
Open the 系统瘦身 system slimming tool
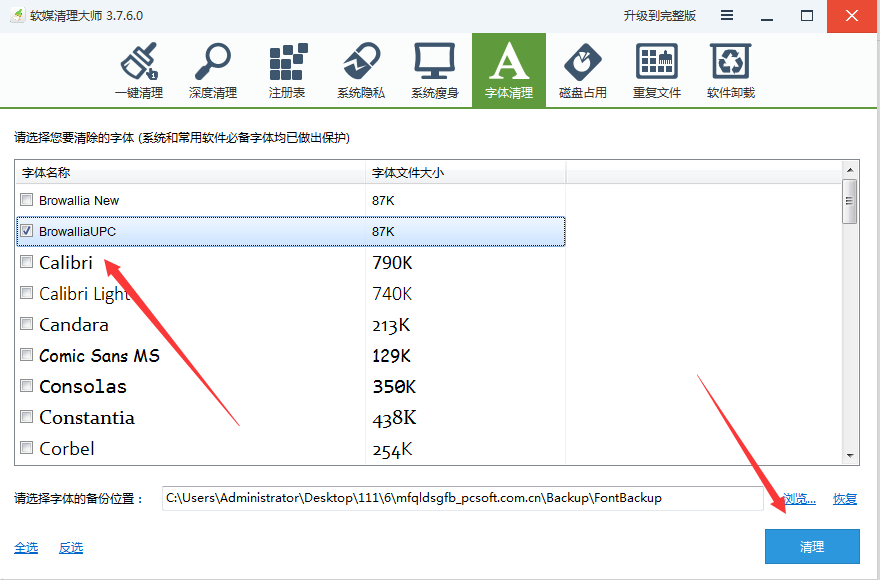pos(435,71)
